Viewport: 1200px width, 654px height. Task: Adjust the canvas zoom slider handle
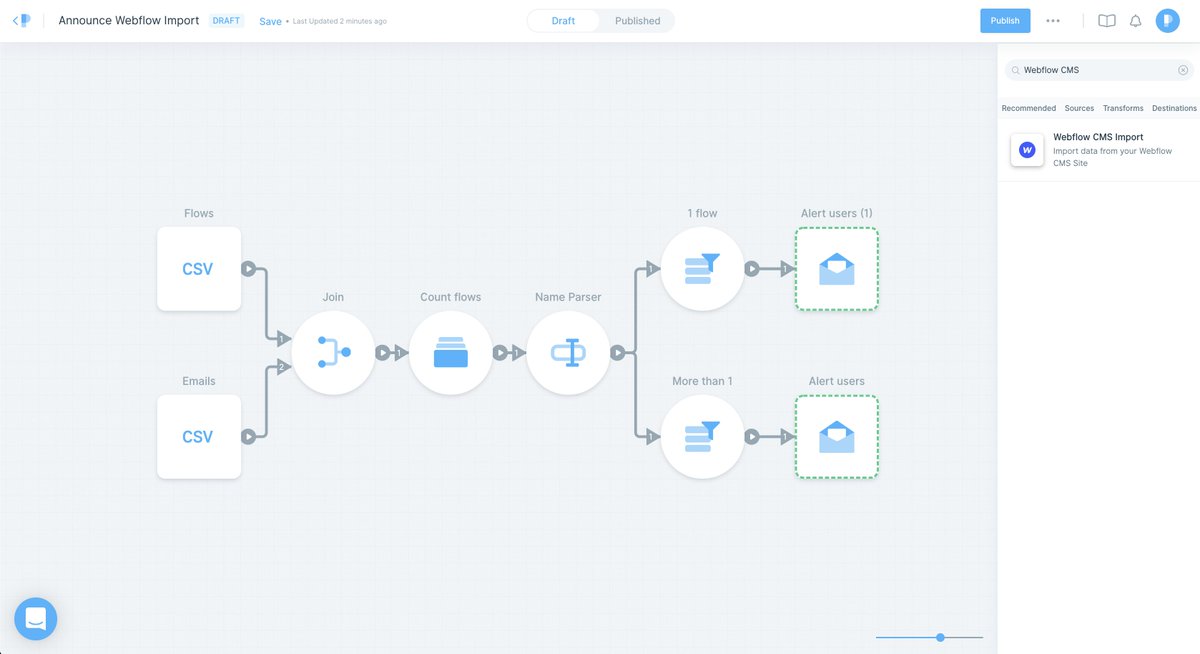pyautogui.click(x=941, y=637)
